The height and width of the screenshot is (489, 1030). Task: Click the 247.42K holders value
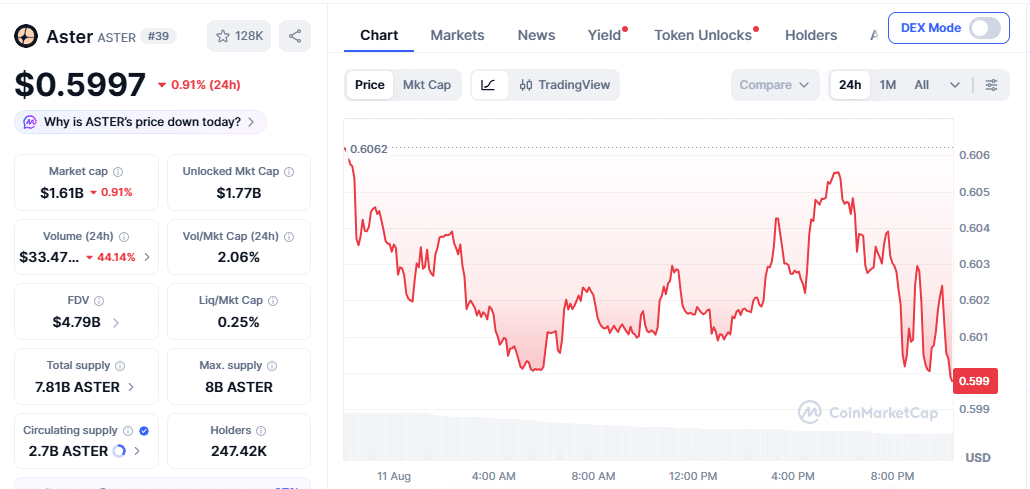point(239,451)
